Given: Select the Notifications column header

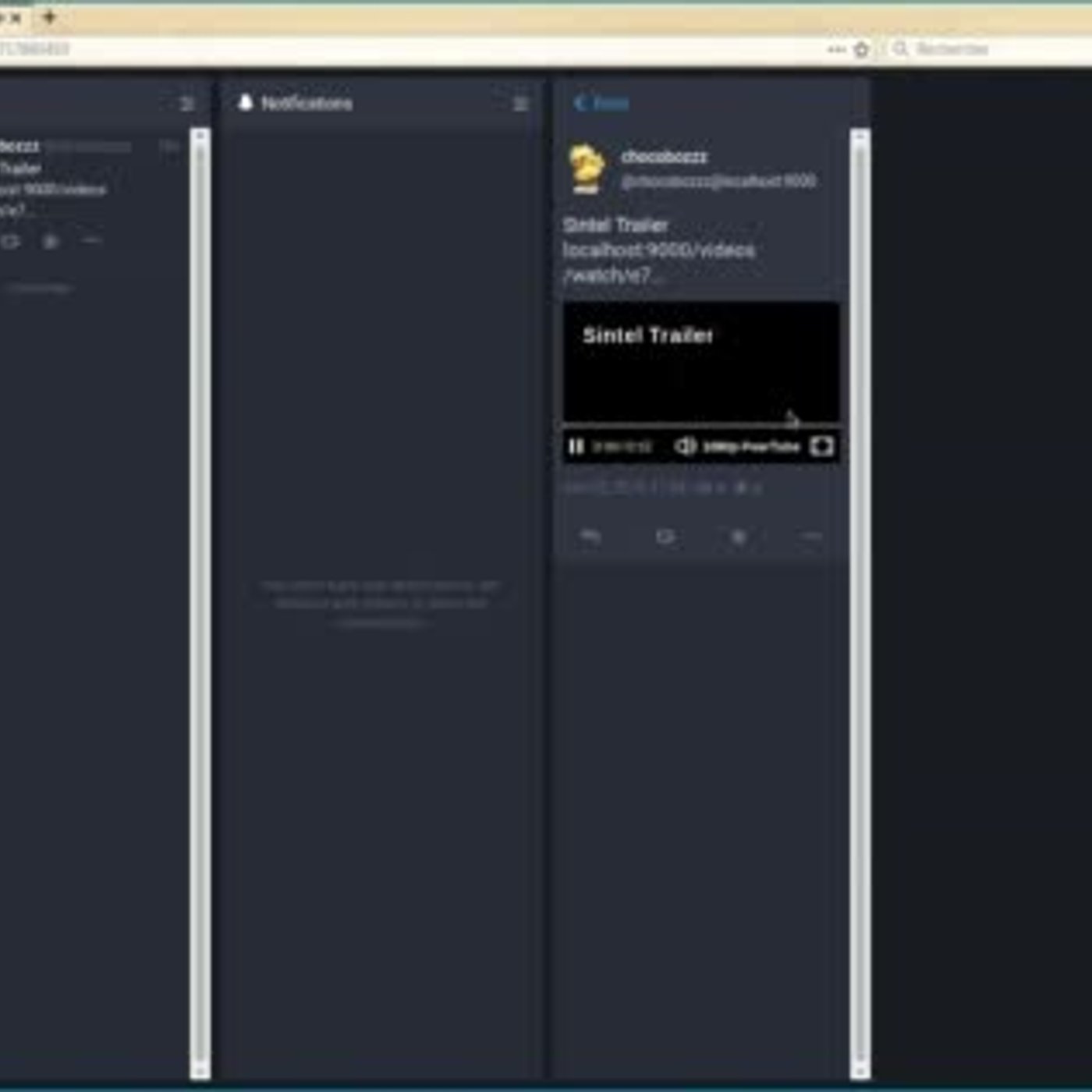Looking at the screenshot, I should tap(381, 103).
